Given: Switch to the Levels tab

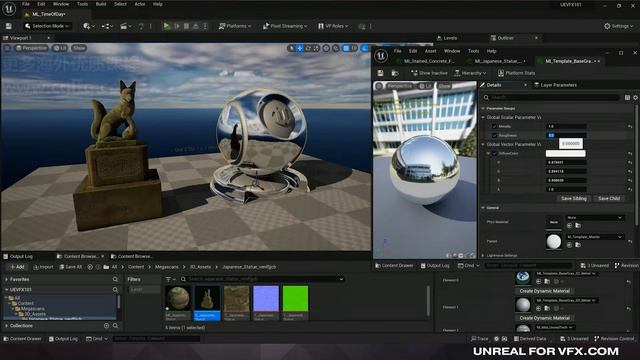Looking at the screenshot, I should [x=450, y=38].
